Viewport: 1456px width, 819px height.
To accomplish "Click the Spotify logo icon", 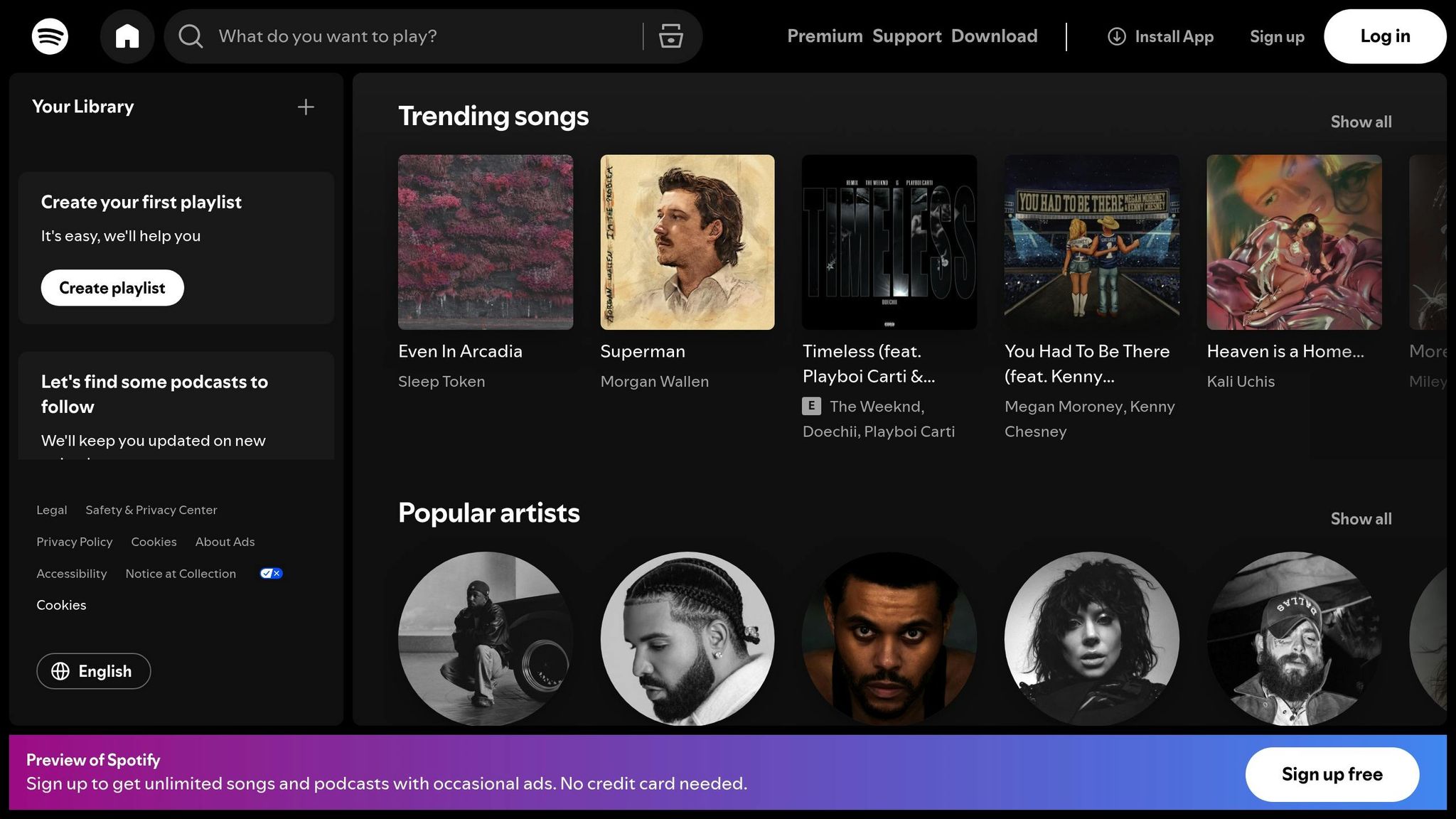I will click(x=50, y=36).
